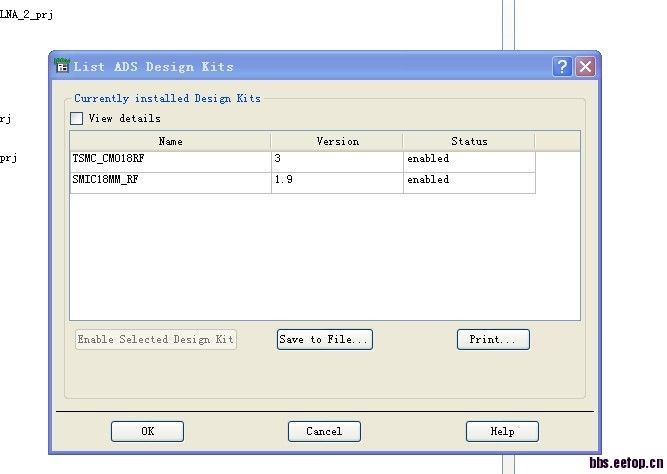Dismiss dialog with Cancel button

click(x=325, y=431)
